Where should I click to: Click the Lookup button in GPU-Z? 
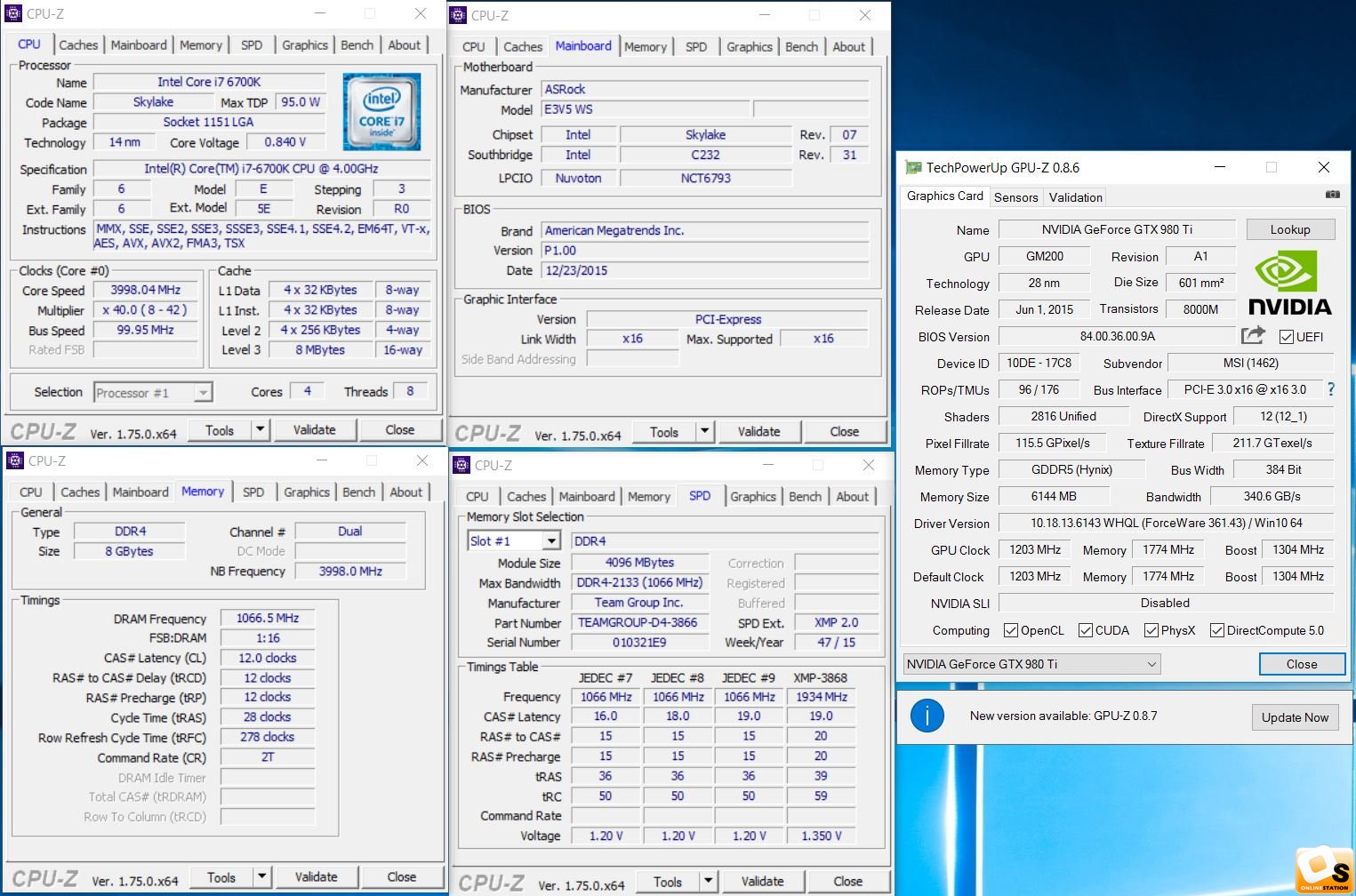click(x=1290, y=229)
